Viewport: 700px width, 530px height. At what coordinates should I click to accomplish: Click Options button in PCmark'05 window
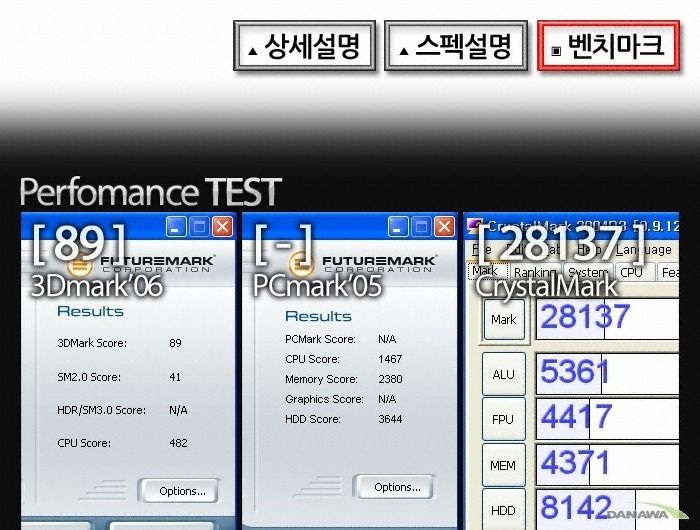coord(396,487)
